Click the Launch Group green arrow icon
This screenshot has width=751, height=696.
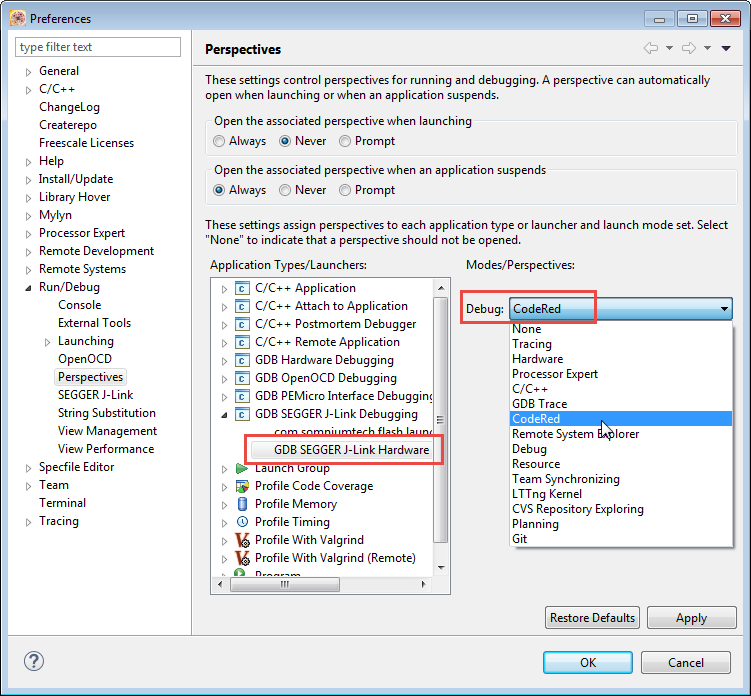pos(242,468)
